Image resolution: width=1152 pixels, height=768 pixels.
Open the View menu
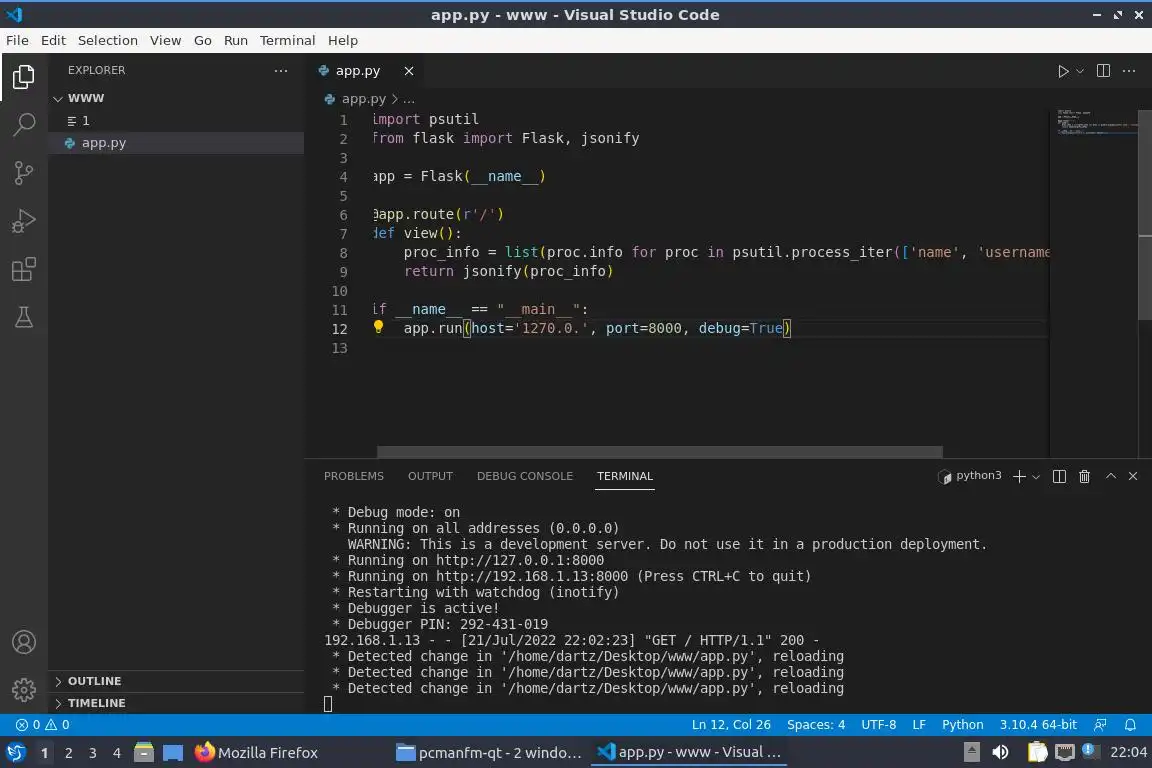[165, 40]
